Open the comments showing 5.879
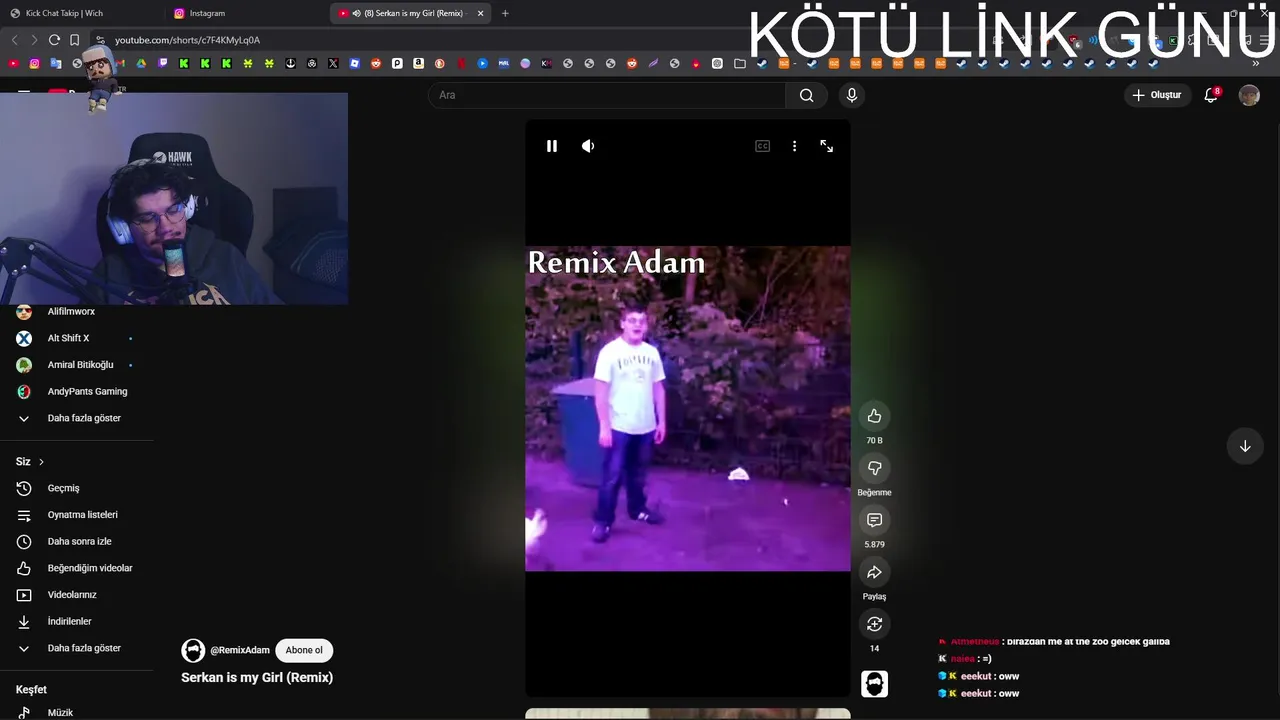This screenshot has width=1280, height=720. tap(874, 520)
